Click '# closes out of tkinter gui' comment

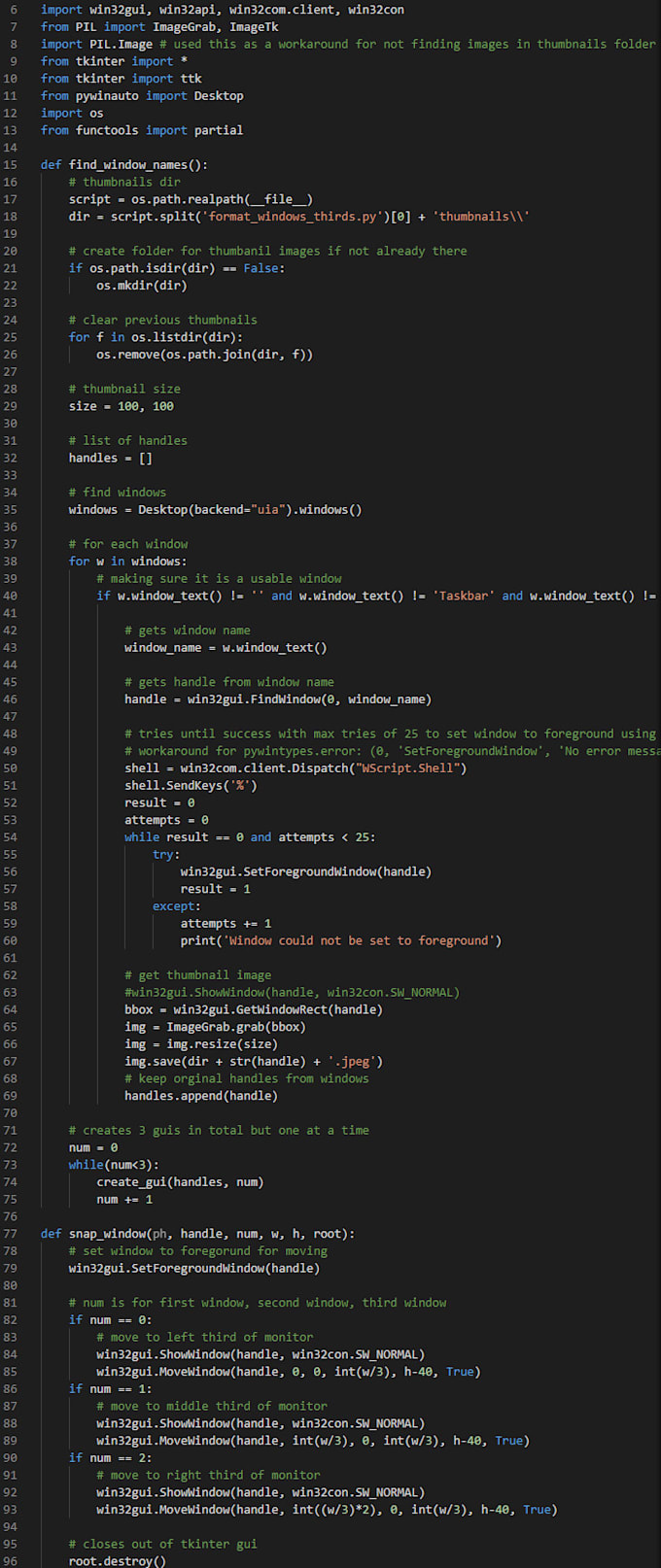coord(163,1545)
